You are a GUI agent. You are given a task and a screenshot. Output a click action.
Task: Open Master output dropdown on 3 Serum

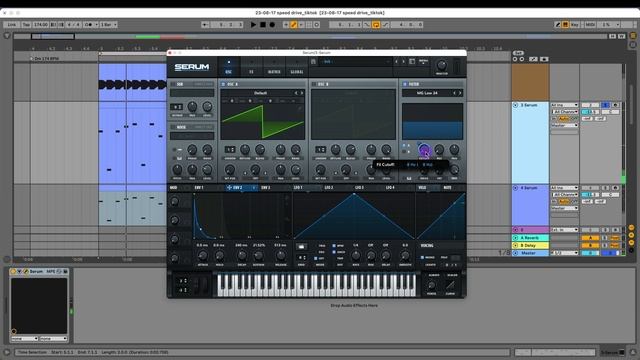coord(564,125)
